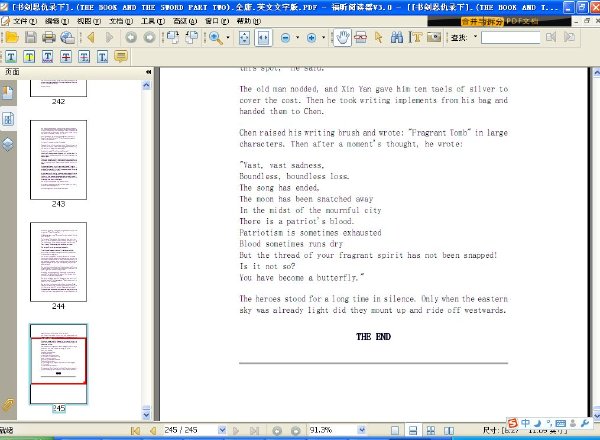Select page 244 thumbnail
Screen dimensions: 600x440
(x=59, y=262)
